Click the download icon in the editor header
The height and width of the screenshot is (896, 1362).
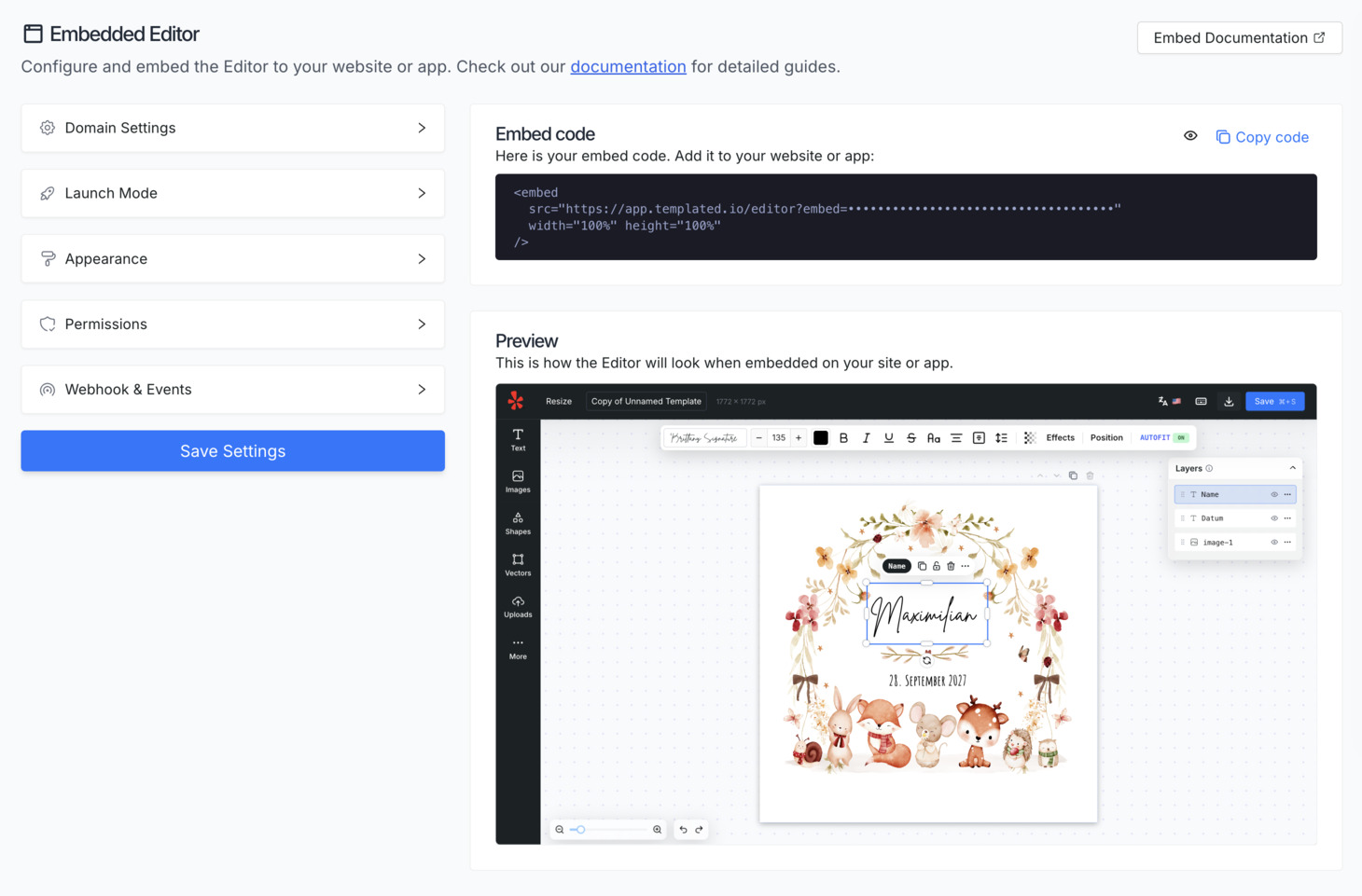pos(1229,401)
